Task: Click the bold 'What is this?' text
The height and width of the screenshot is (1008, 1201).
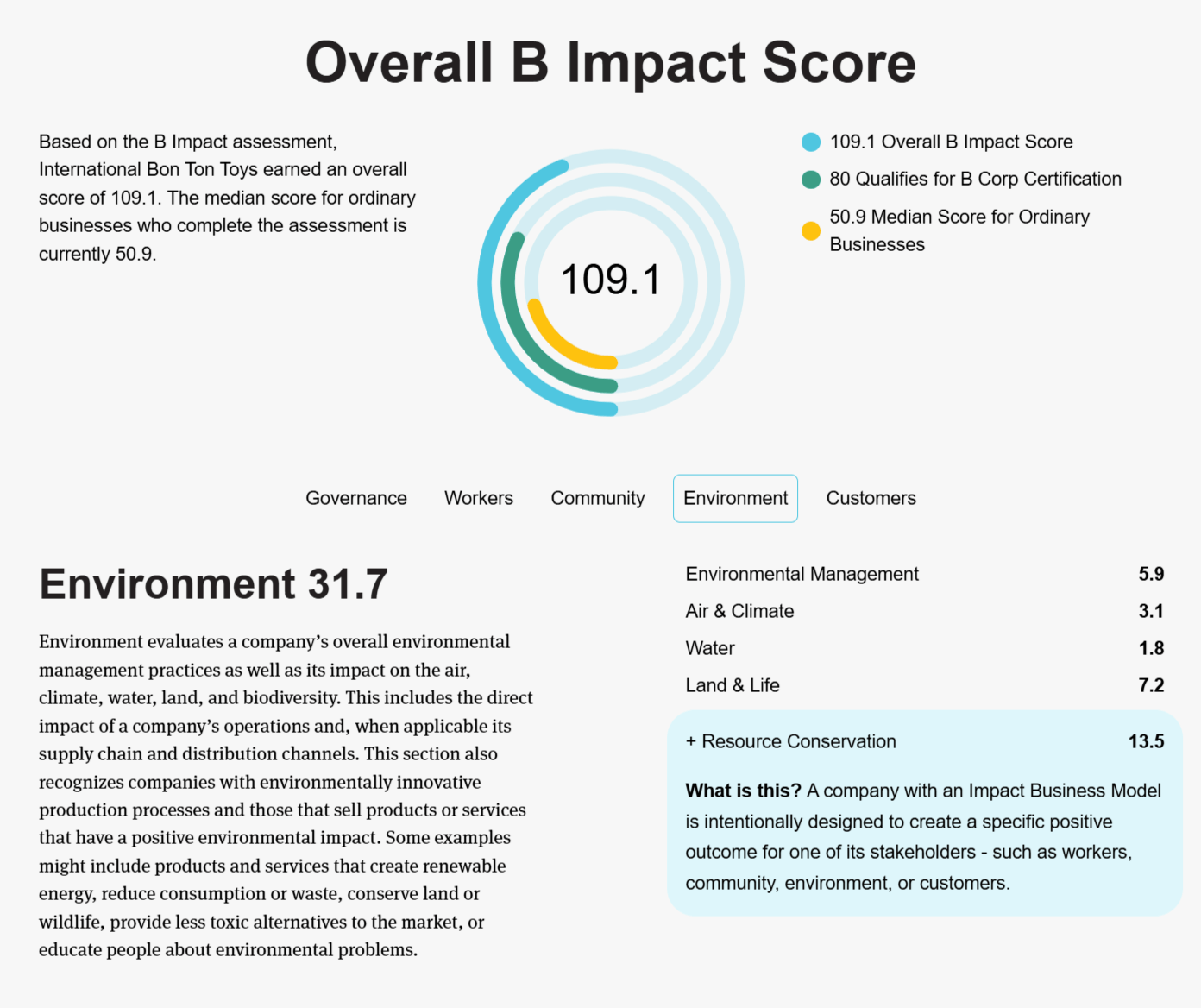Action: point(743,791)
